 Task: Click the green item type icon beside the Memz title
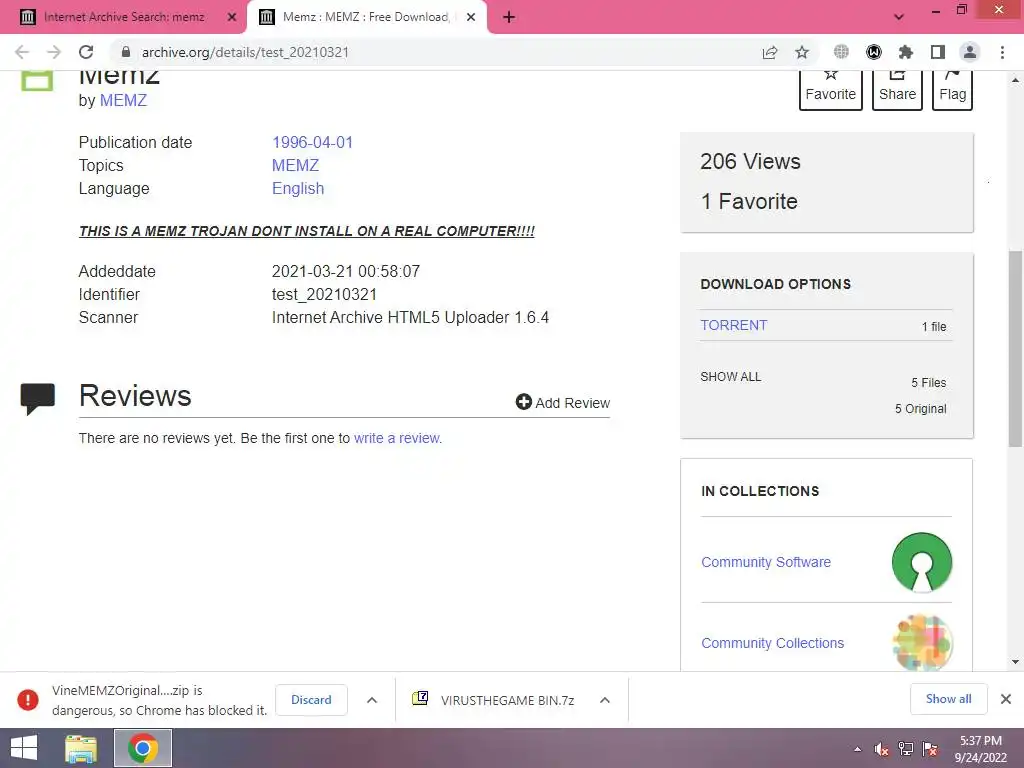point(37,80)
